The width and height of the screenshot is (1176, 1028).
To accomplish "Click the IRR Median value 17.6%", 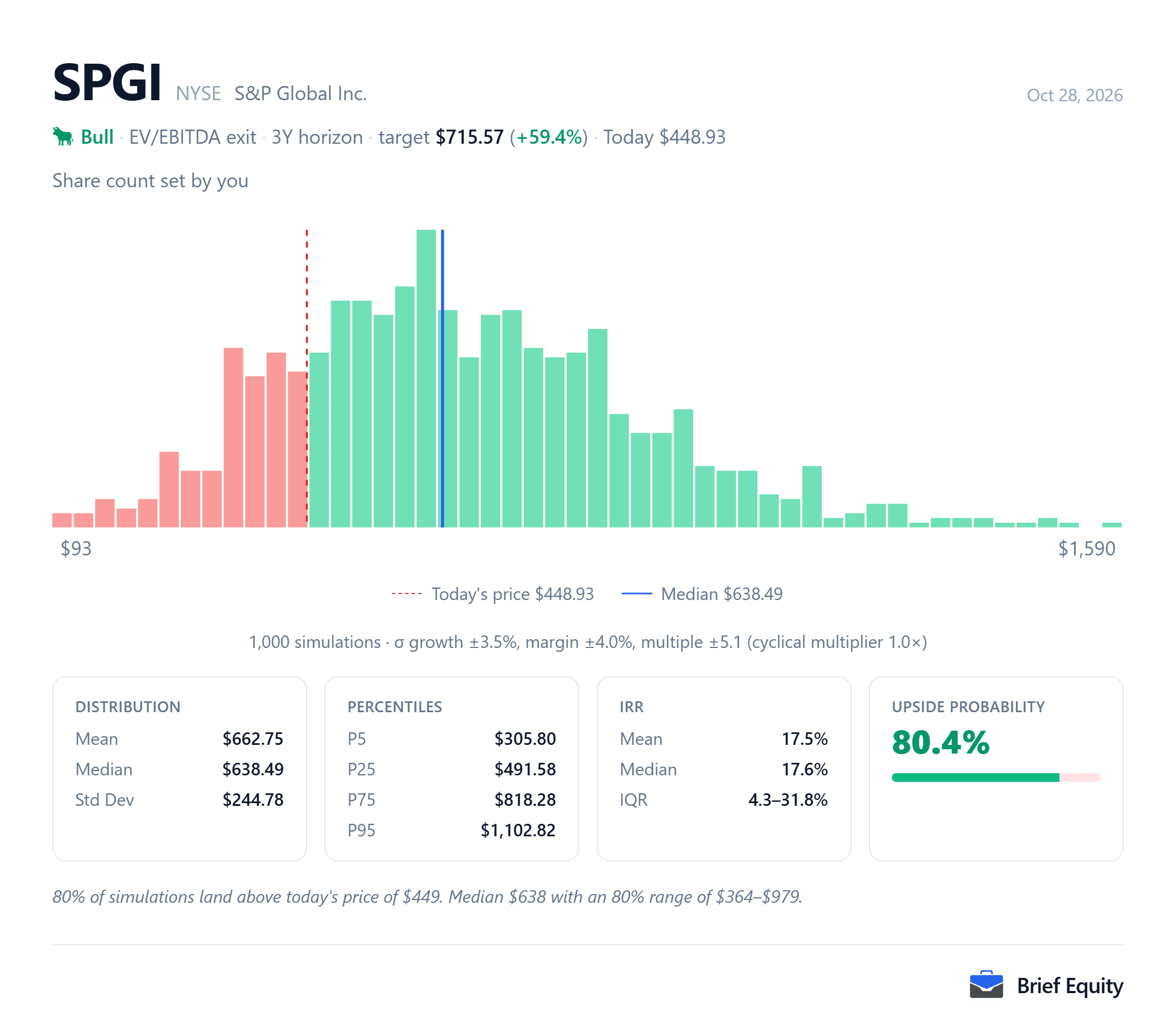I will pyautogui.click(x=804, y=769).
